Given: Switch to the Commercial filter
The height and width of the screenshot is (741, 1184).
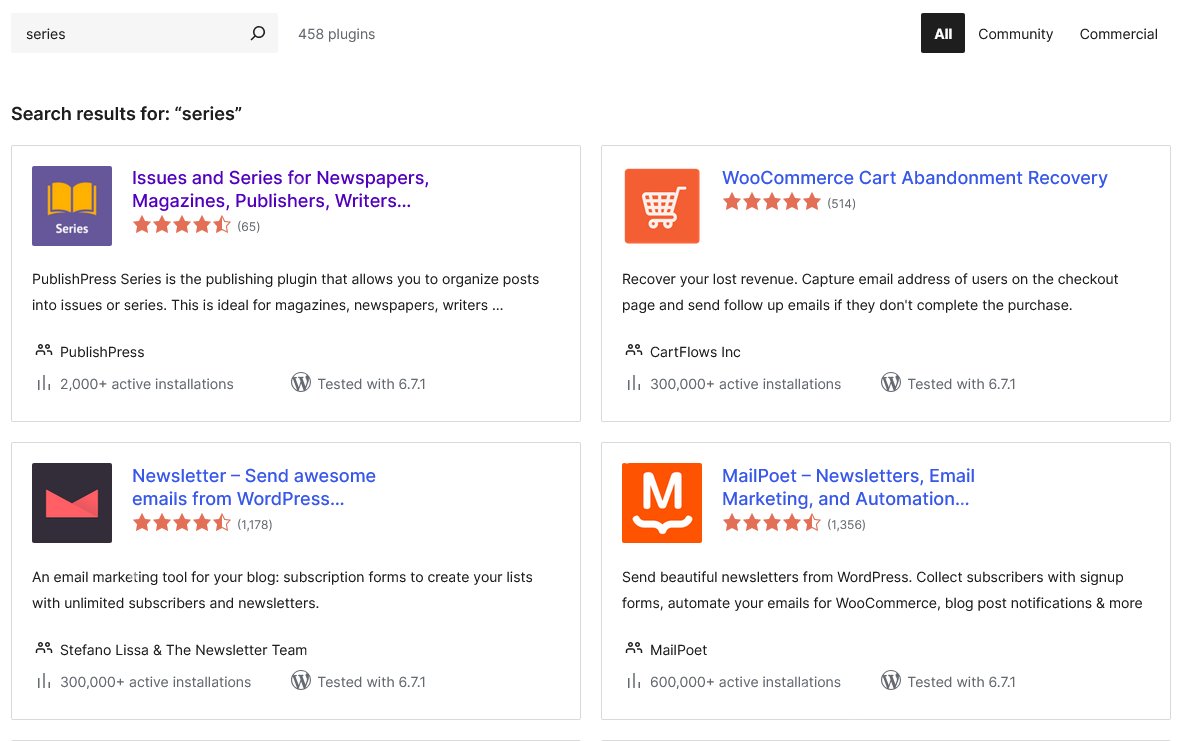Looking at the screenshot, I should [1118, 34].
